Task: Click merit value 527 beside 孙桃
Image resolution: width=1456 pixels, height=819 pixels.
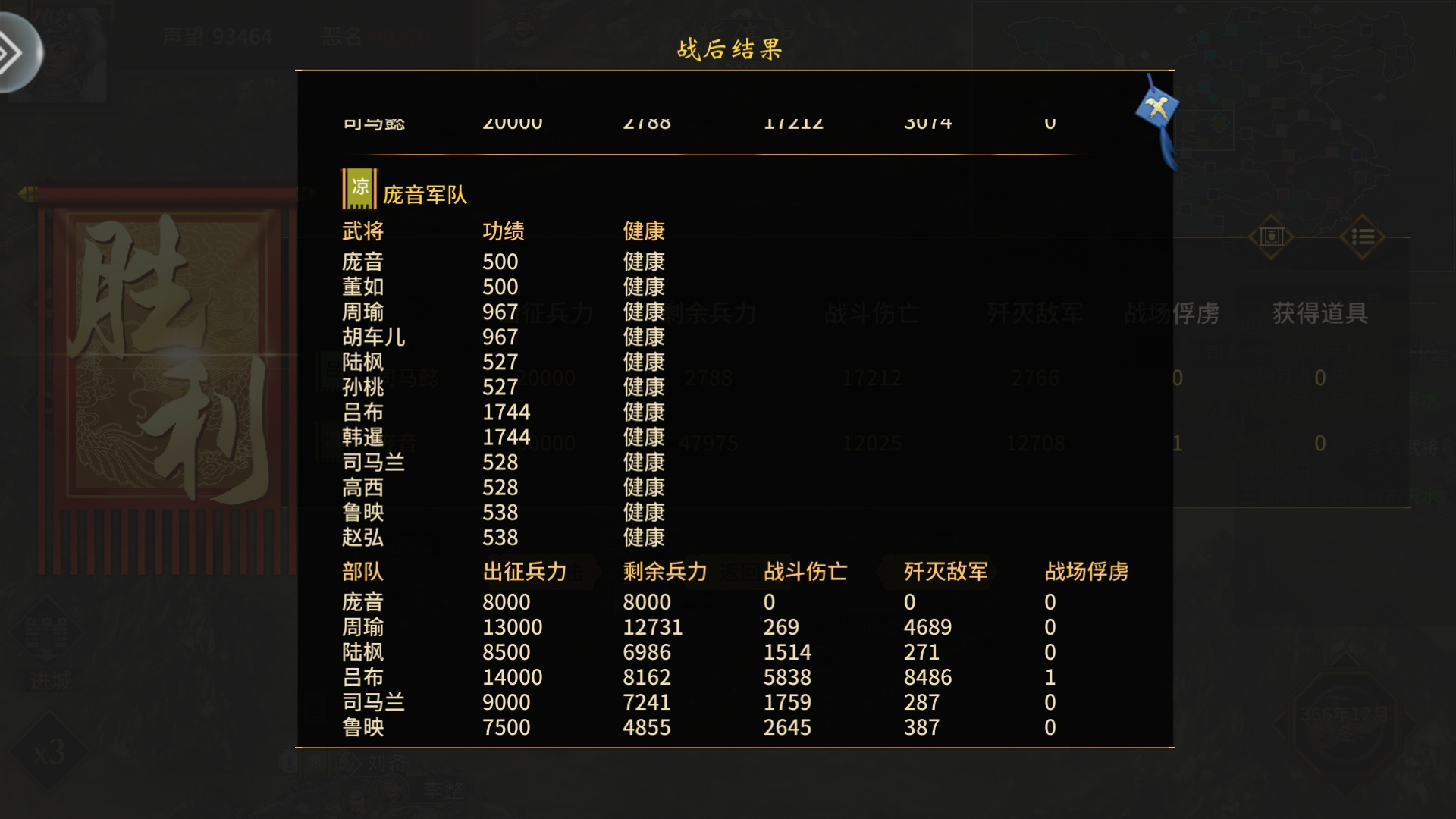Action: tap(500, 387)
